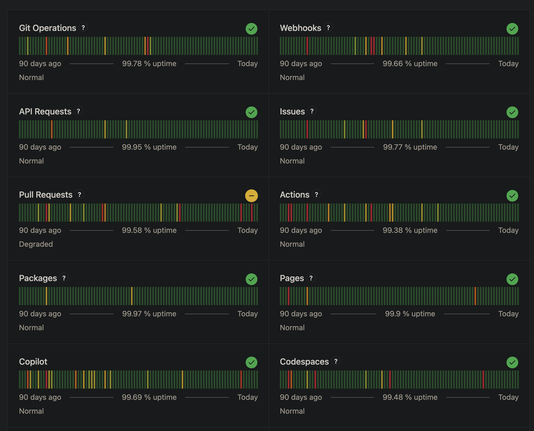Click the API Requests heading
Screen dimensions: 534x431
pyautogui.click(x=45, y=111)
